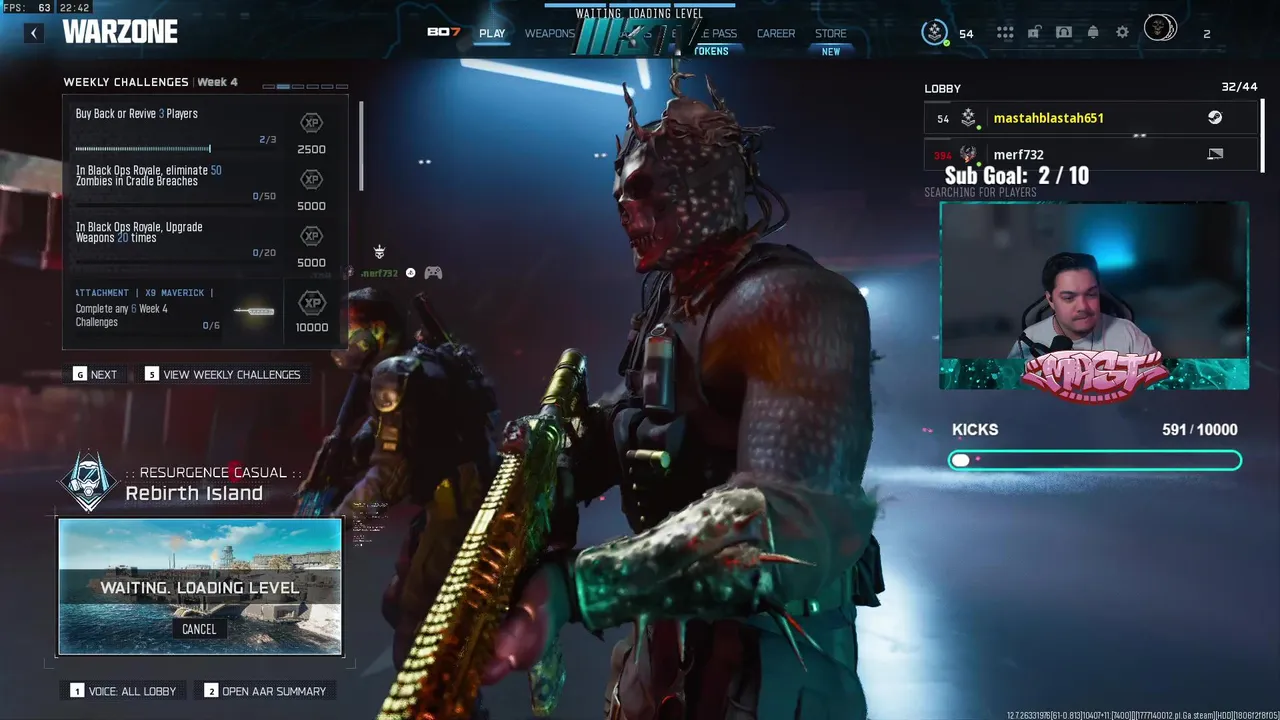Click the XP icon above 2500
This screenshot has height=720, width=1280.
click(312, 123)
